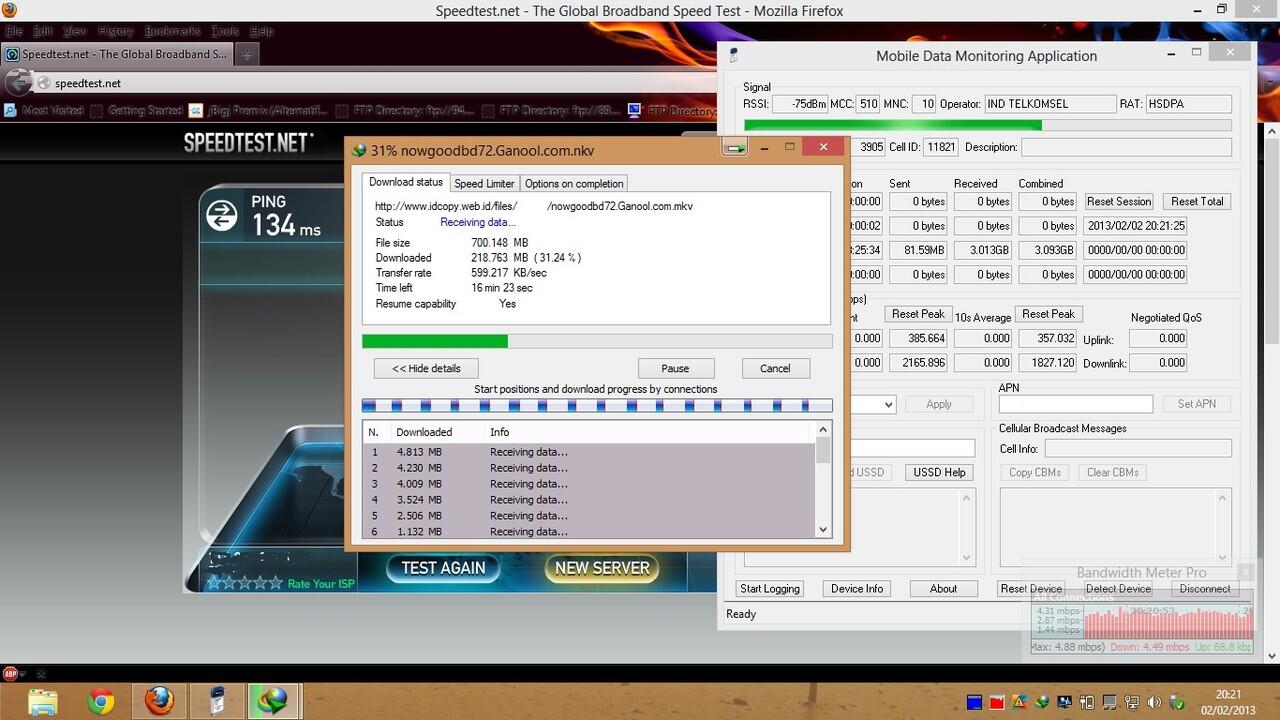Click the blue square tray icon

[975, 701]
